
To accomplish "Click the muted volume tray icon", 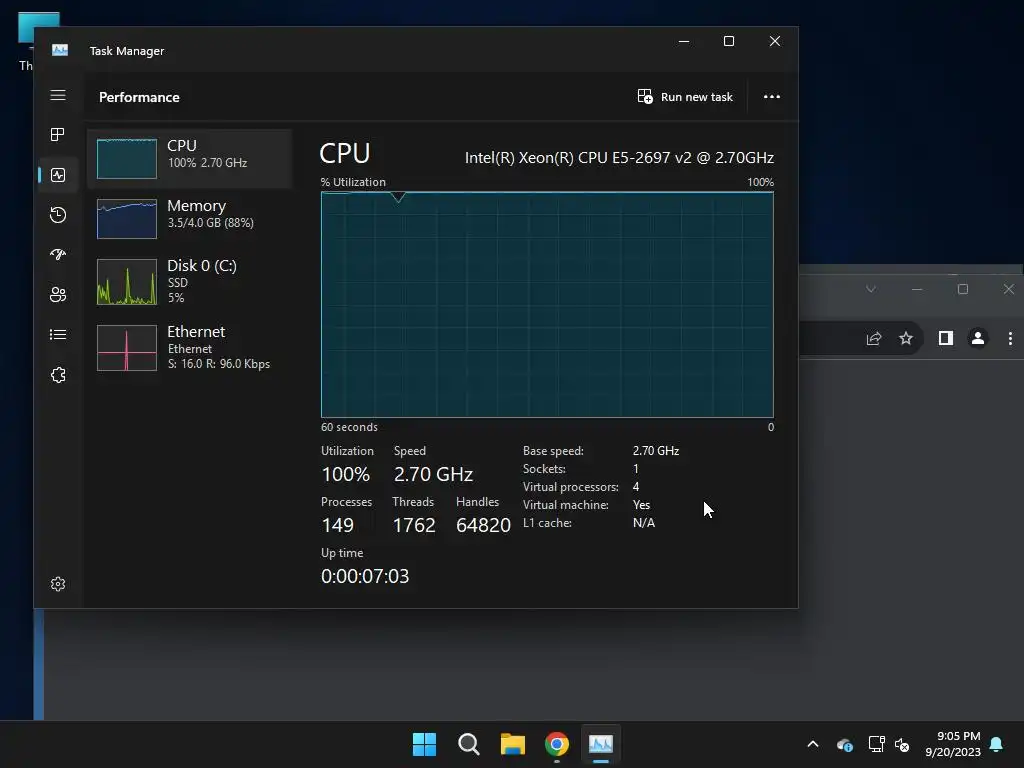I will [x=902, y=744].
